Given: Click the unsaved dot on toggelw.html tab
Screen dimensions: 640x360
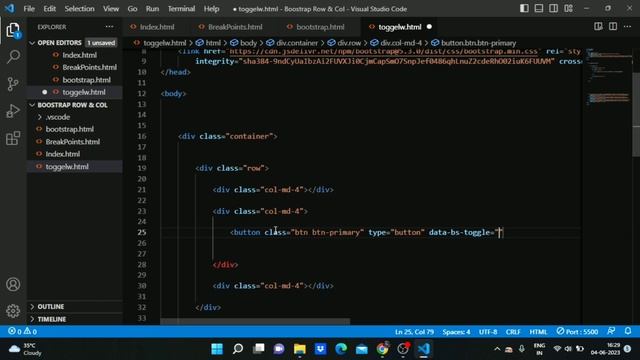Looking at the screenshot, I should [x=429, y=27].
